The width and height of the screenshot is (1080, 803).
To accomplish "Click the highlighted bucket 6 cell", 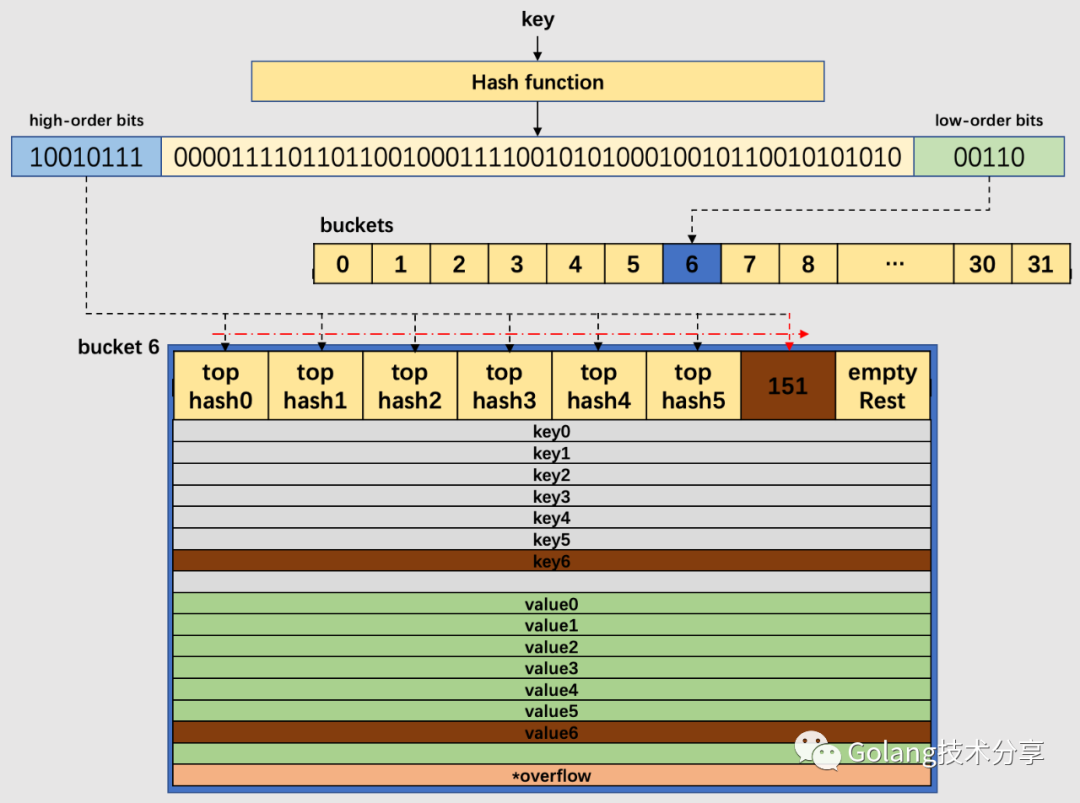I will click(x=691, y=264).
